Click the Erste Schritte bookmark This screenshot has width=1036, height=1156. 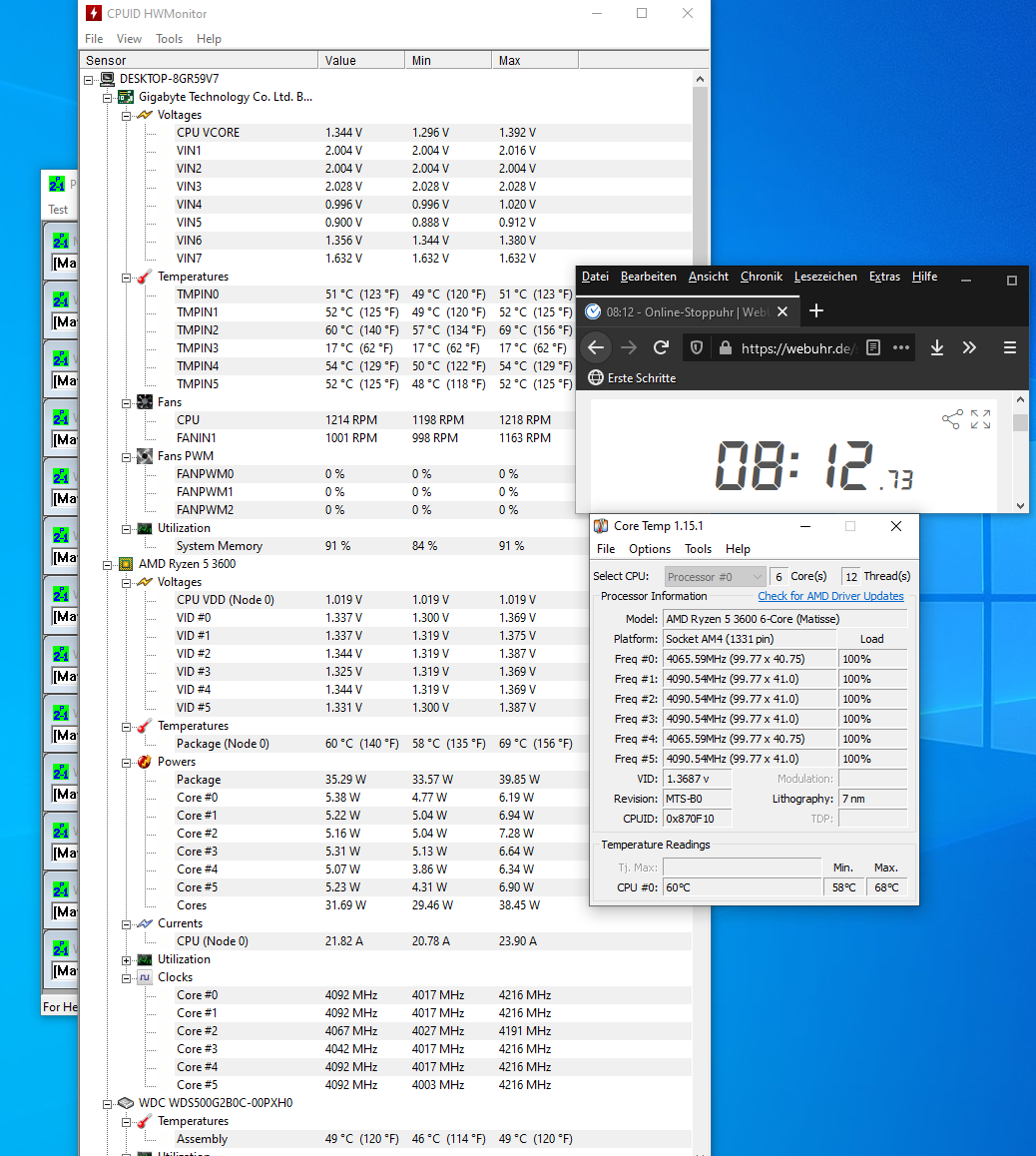click(x=632, y=378)
